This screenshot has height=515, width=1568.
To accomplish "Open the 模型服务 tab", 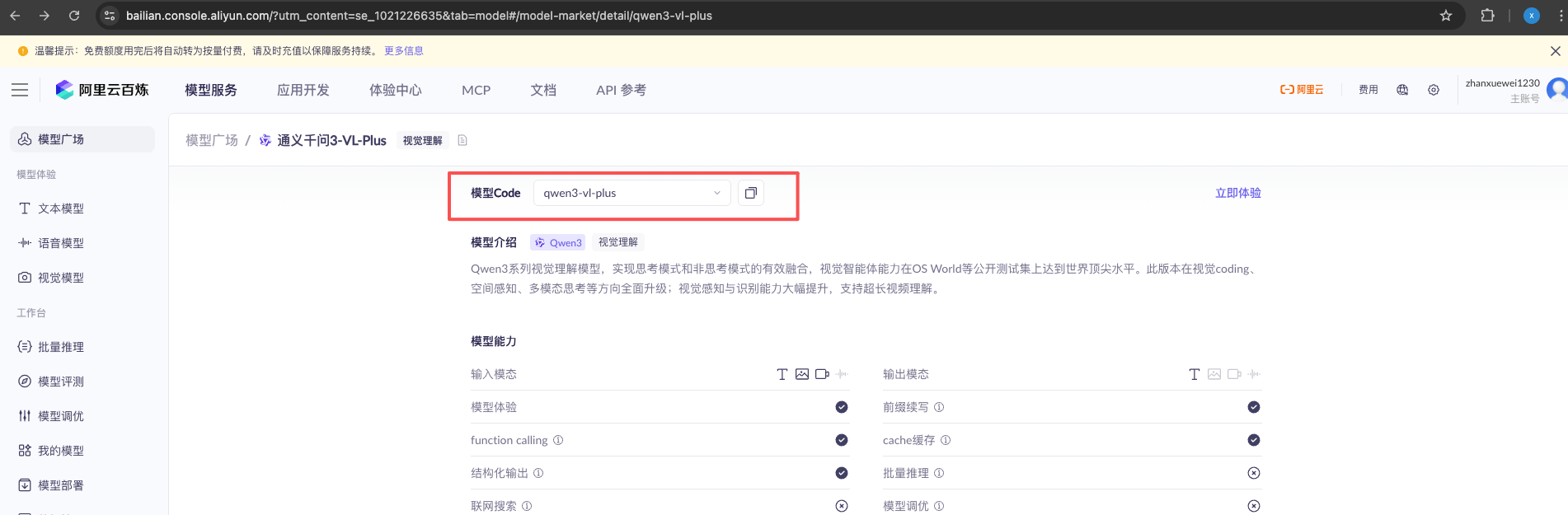I will click(x=211, y=90).
